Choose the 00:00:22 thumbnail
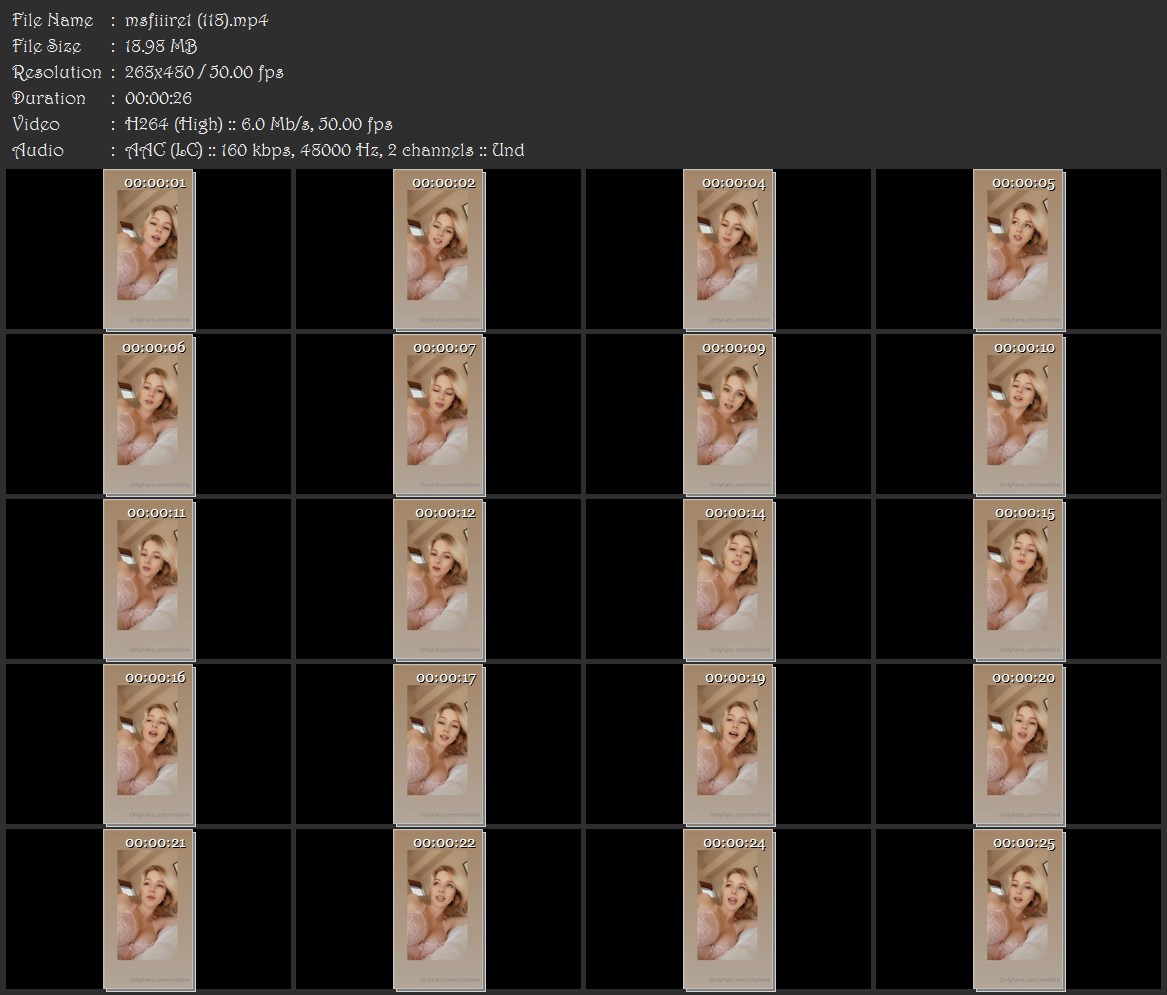 pos(438,910)
